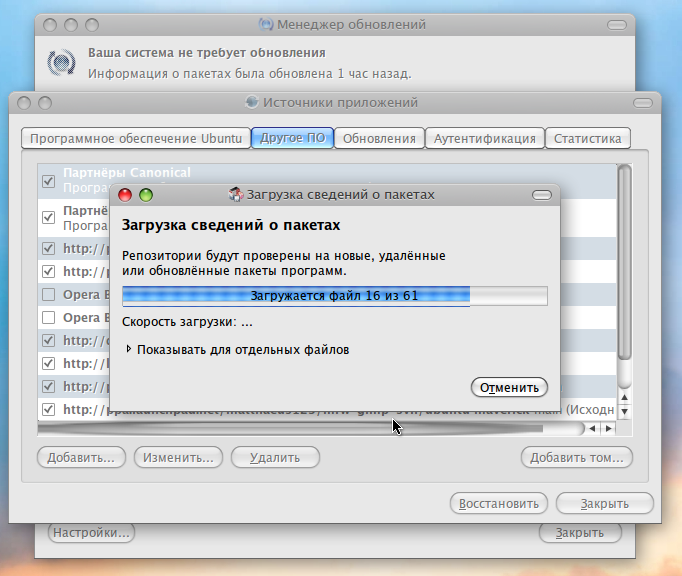Click the green button of download dialog

pos(146,195)
